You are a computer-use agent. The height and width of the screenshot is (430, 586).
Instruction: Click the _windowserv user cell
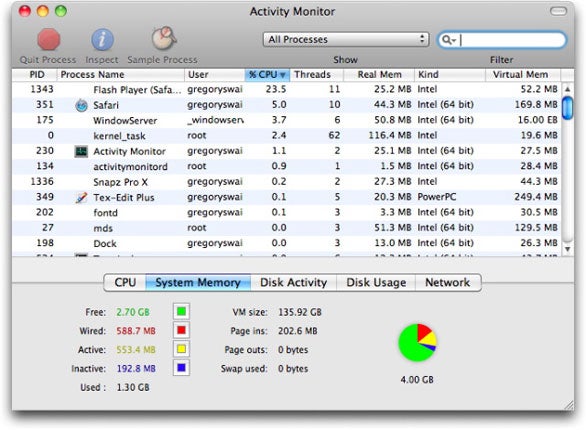215,120
